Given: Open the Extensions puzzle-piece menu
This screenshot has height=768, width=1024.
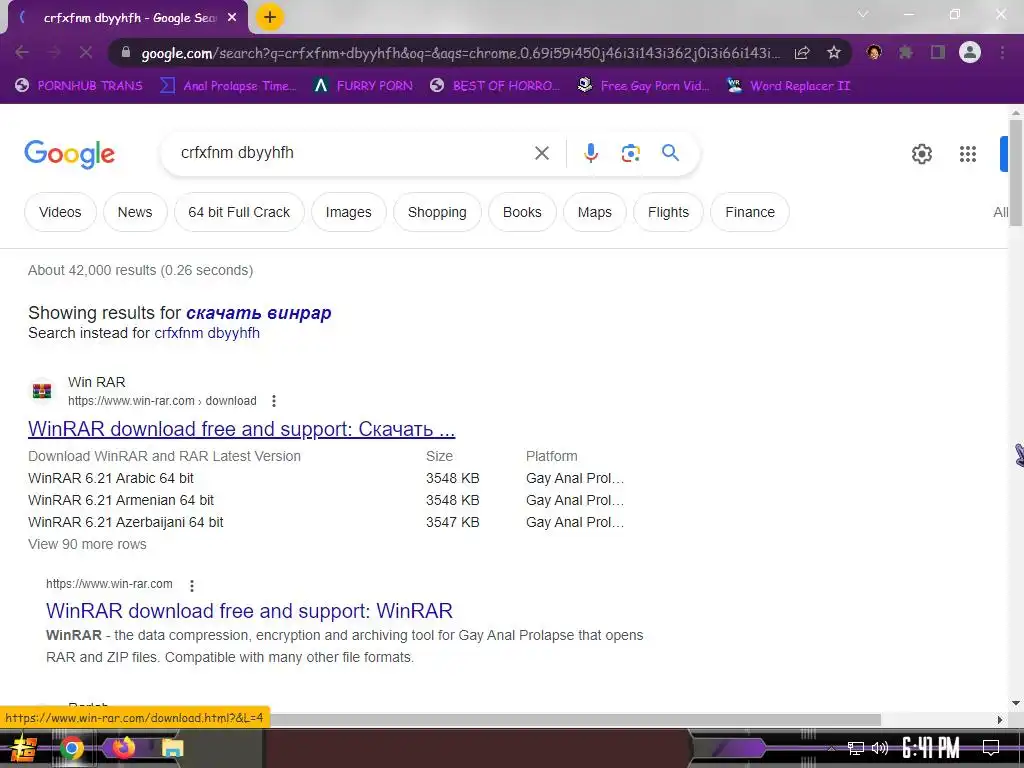Looking at the screenshot, I should pos(905,52).
